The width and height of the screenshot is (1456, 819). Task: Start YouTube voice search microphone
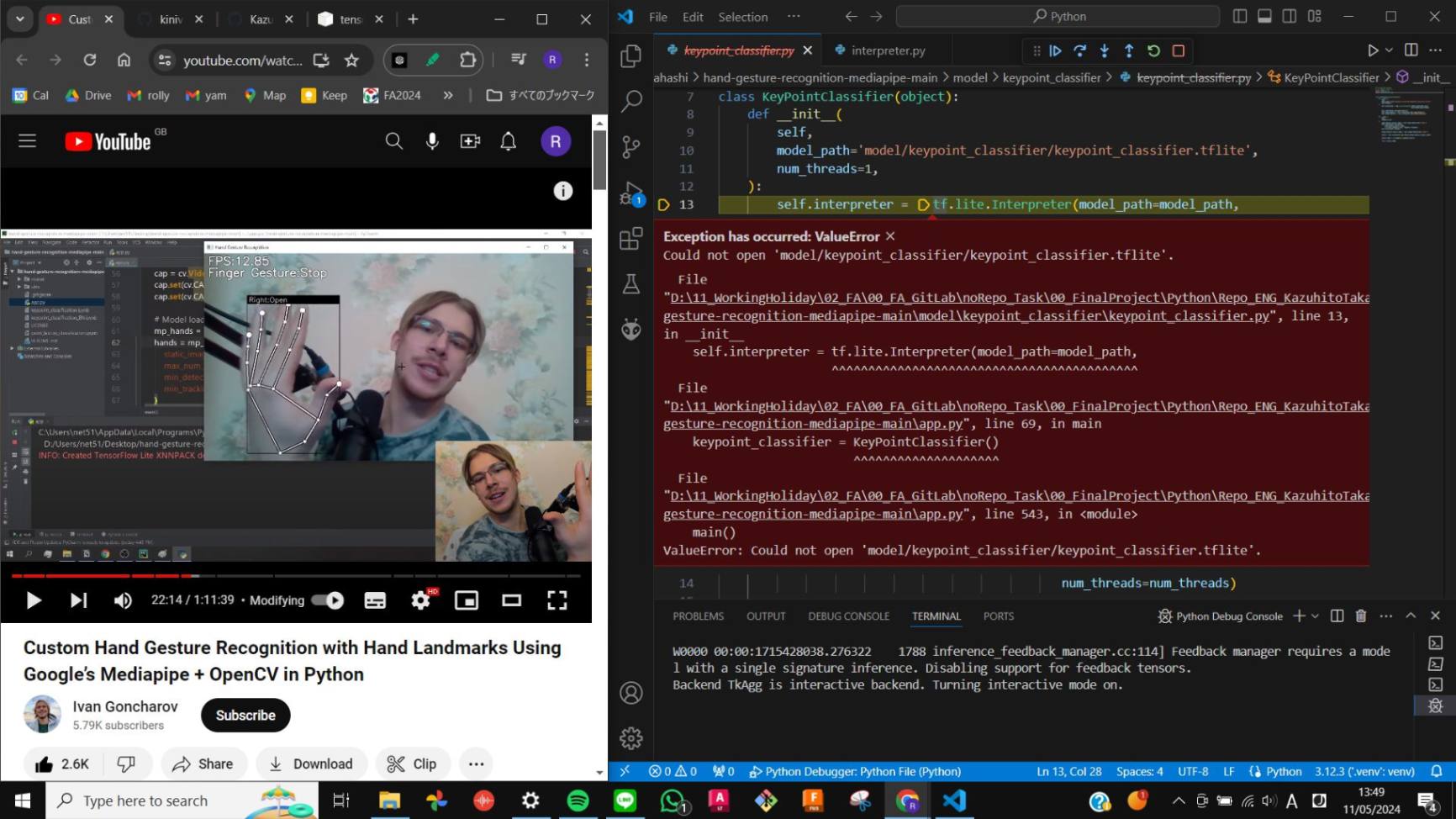[432, 141]
